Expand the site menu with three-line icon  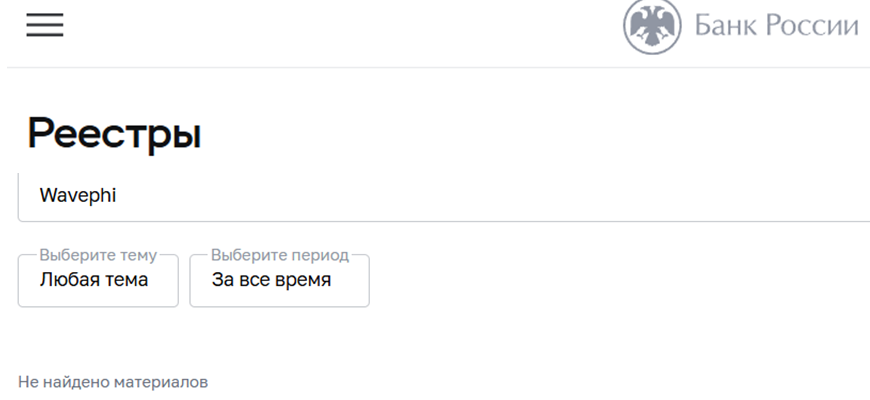tap(44, 25)
